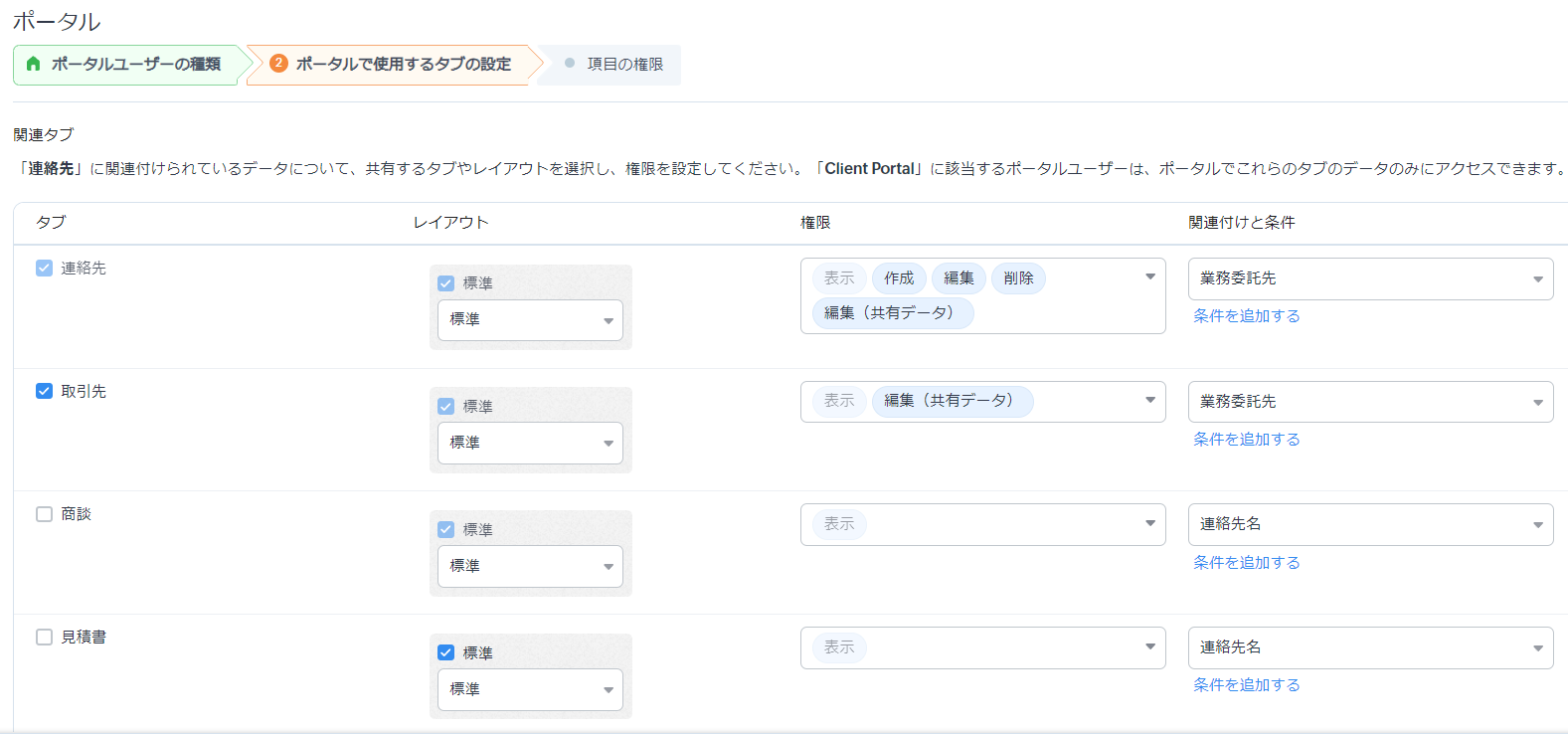Uncheck 標準 layout checkbox in 見積書 row
The image size is (1568, 735).
(445, 652)
